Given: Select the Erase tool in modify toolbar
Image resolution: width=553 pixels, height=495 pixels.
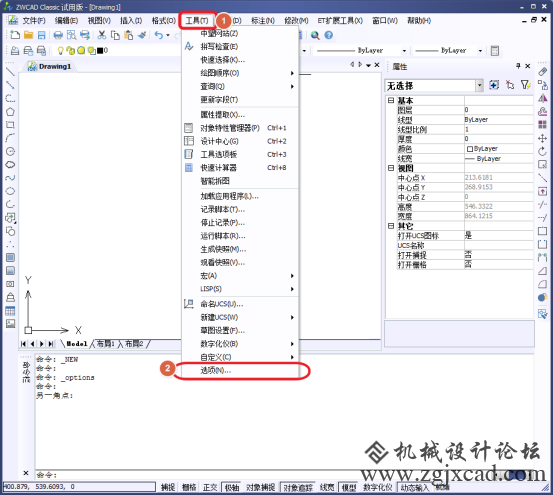Looking at the screenshot, I should point(542,72).
